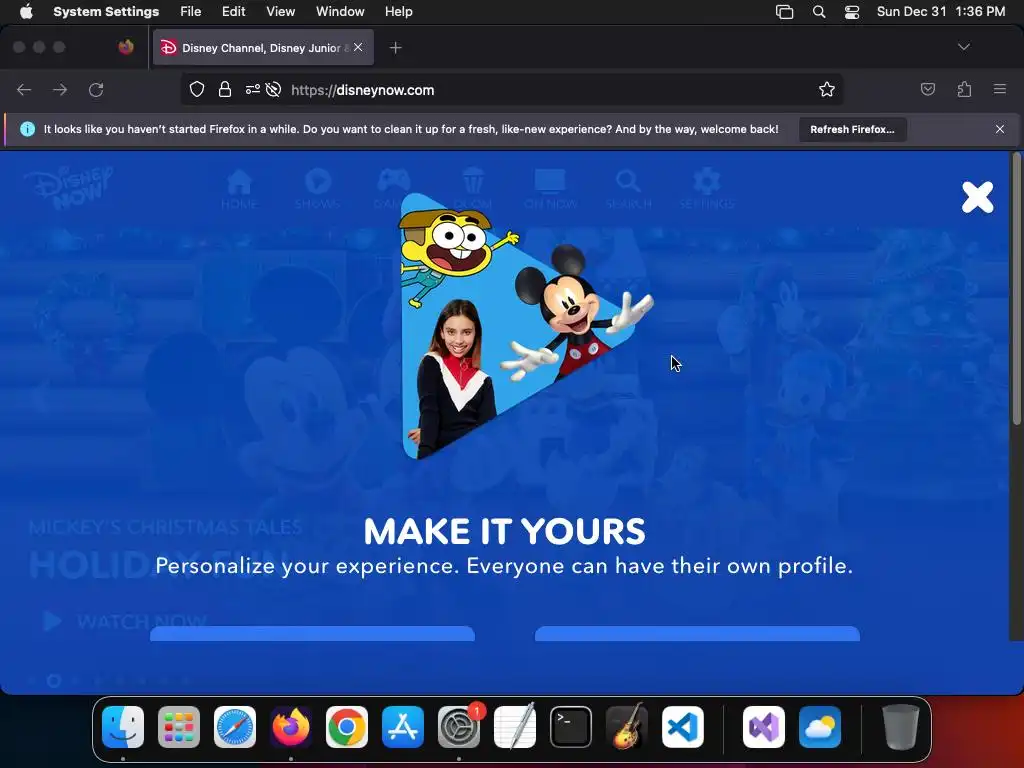Open TextEdit from the Dock
Image resolution: width=1024 pixels, height=768 pixels.
(x=515, y=727)
